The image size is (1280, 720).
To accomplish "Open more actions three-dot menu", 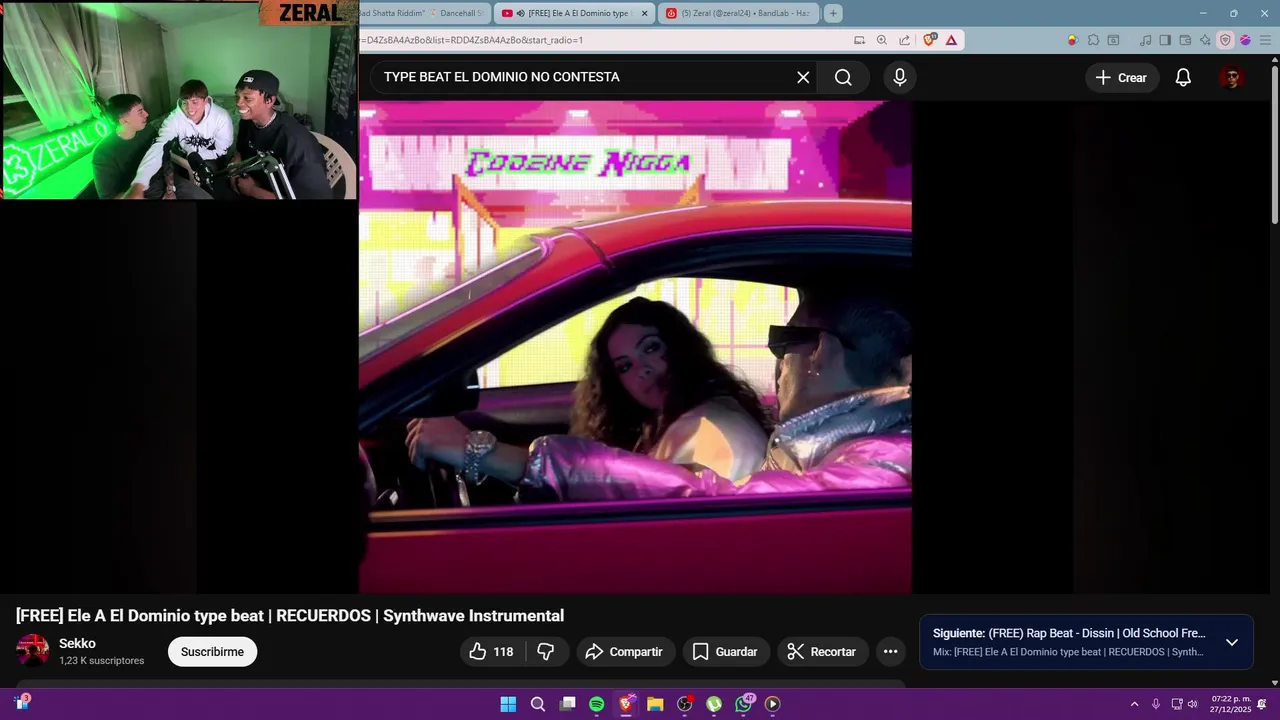I will [890, 652].
